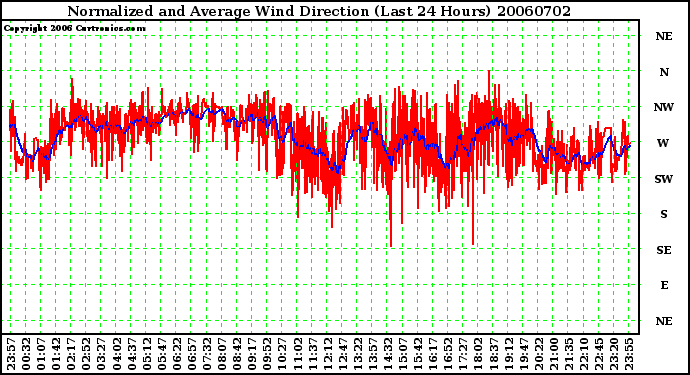Click the 22:10 time label
Viewport: 690px width, 375px height.
584,354
